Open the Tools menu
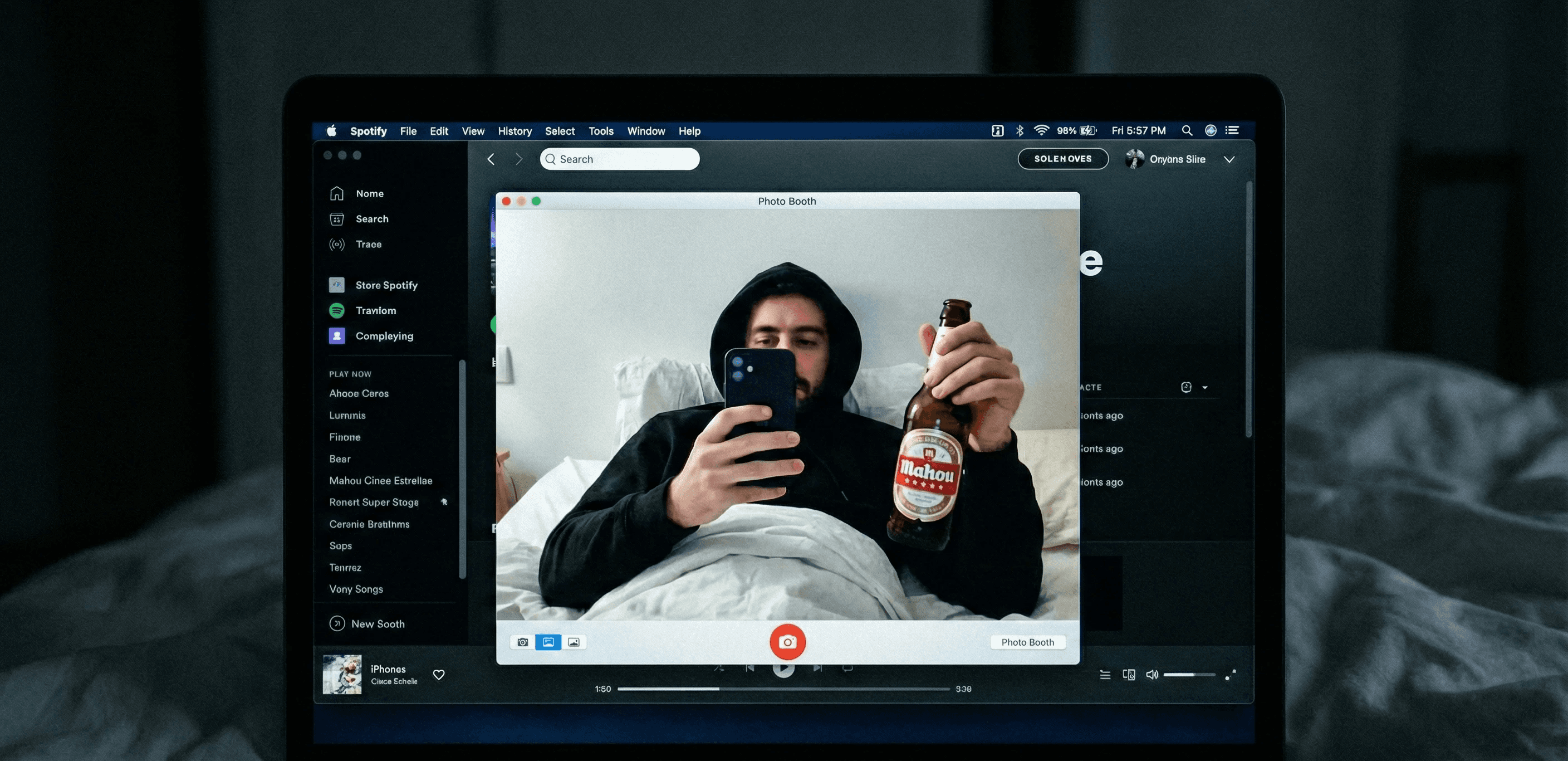 pos(600,131)
